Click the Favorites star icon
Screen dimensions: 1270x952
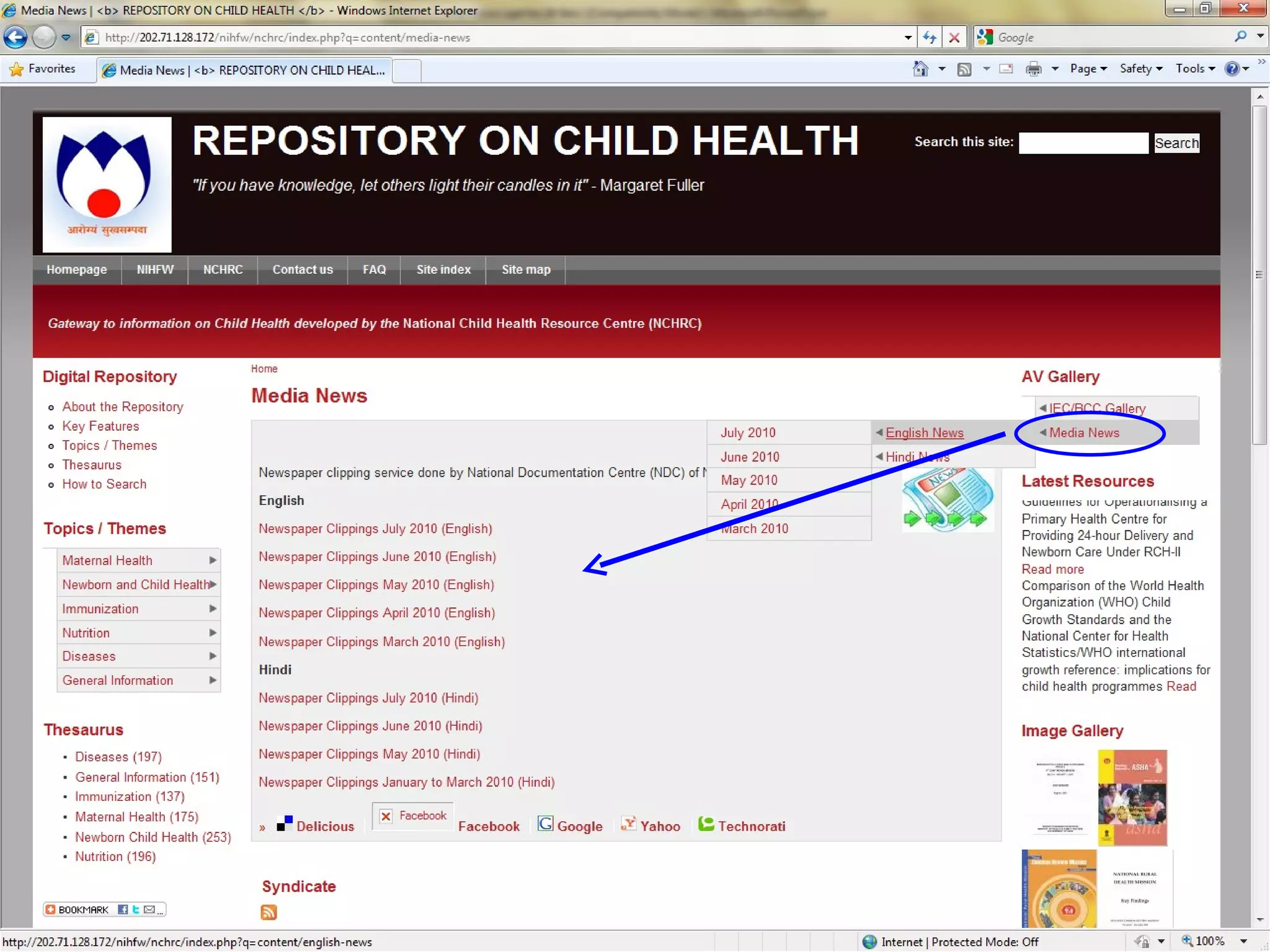click(x=17, y=69)
